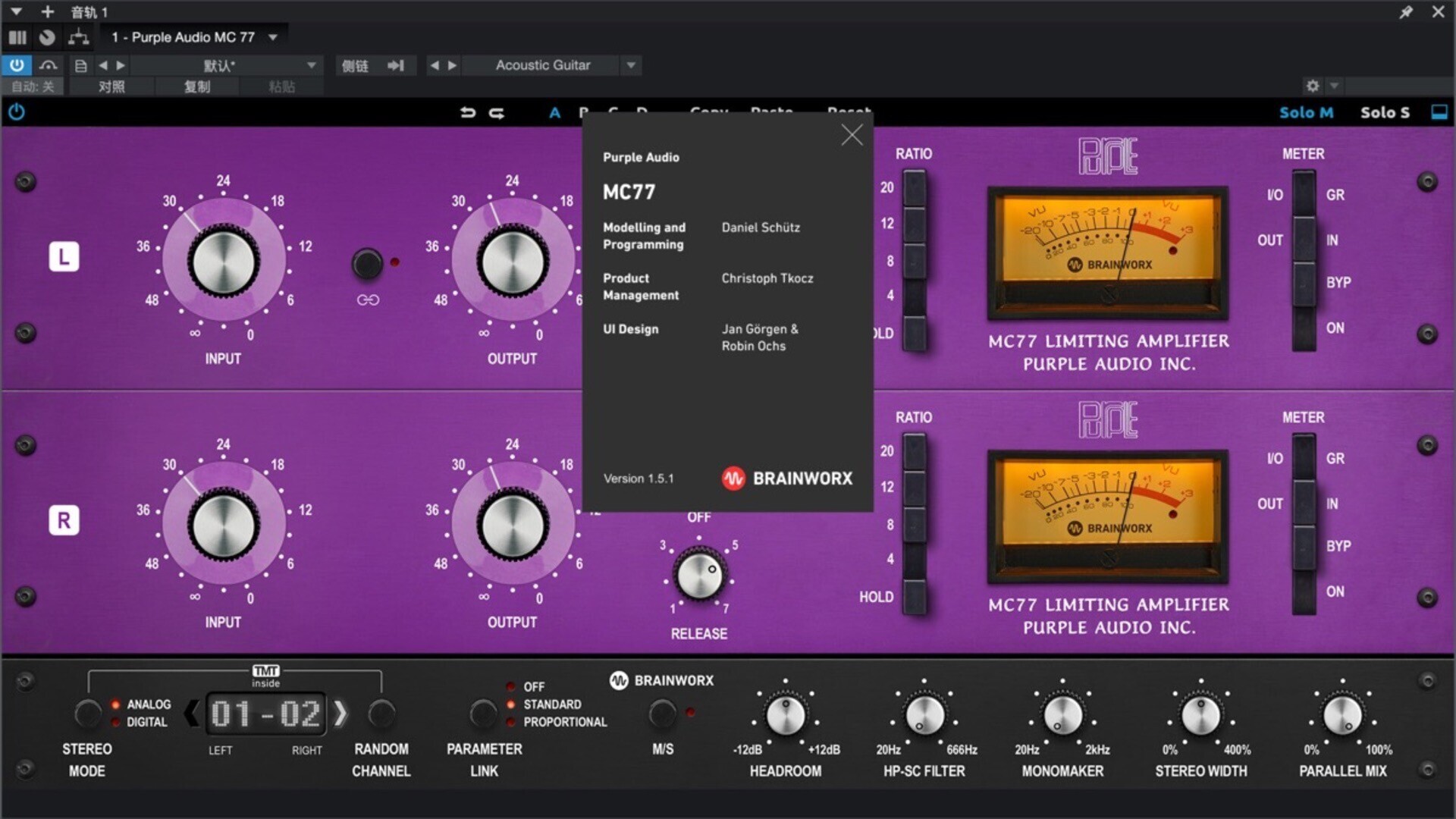Click the redo arrow in plugin toolbar

497,112
